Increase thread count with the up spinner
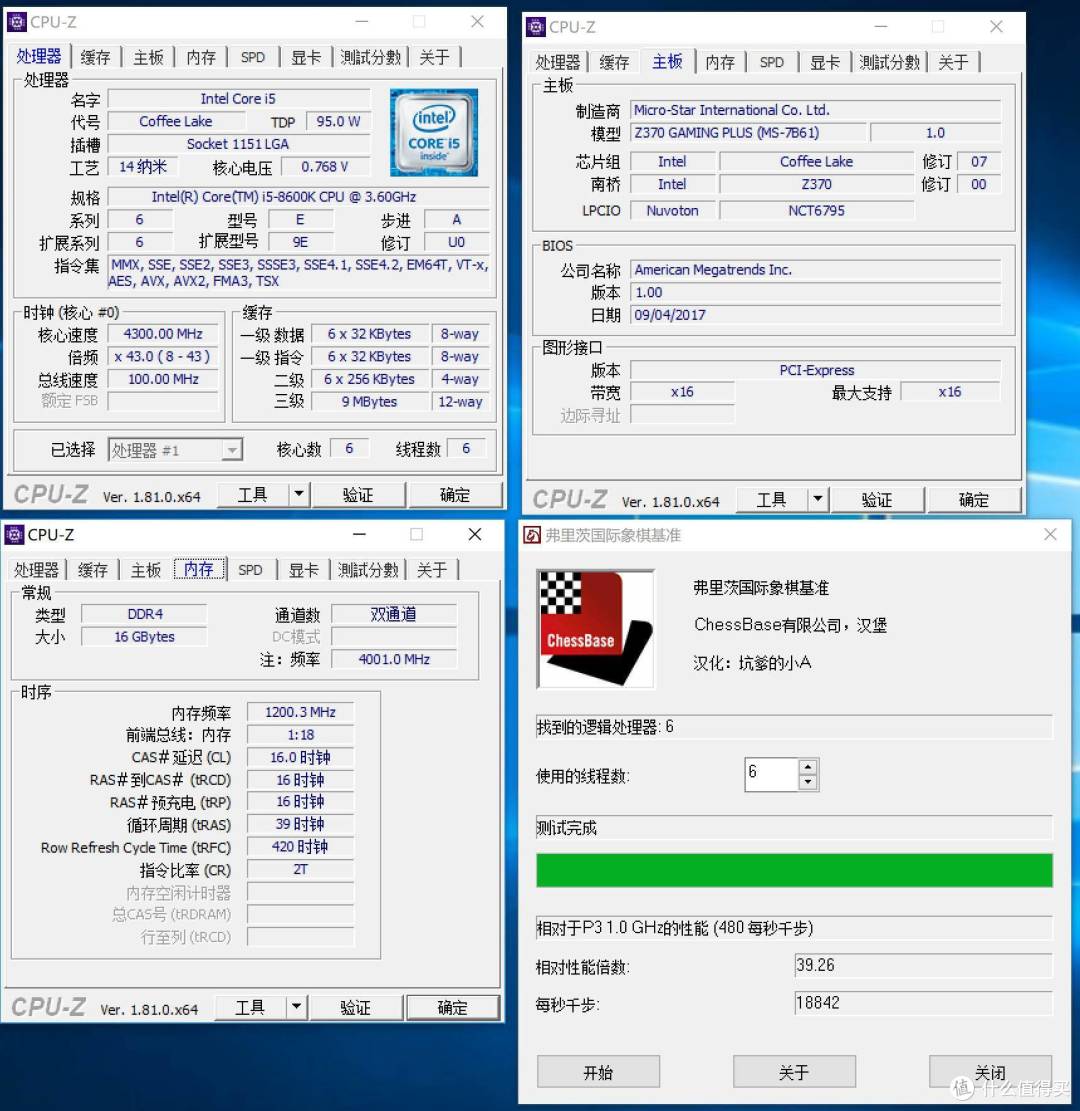Viewport: 1080px width, 1111px height. pos(808,767)
